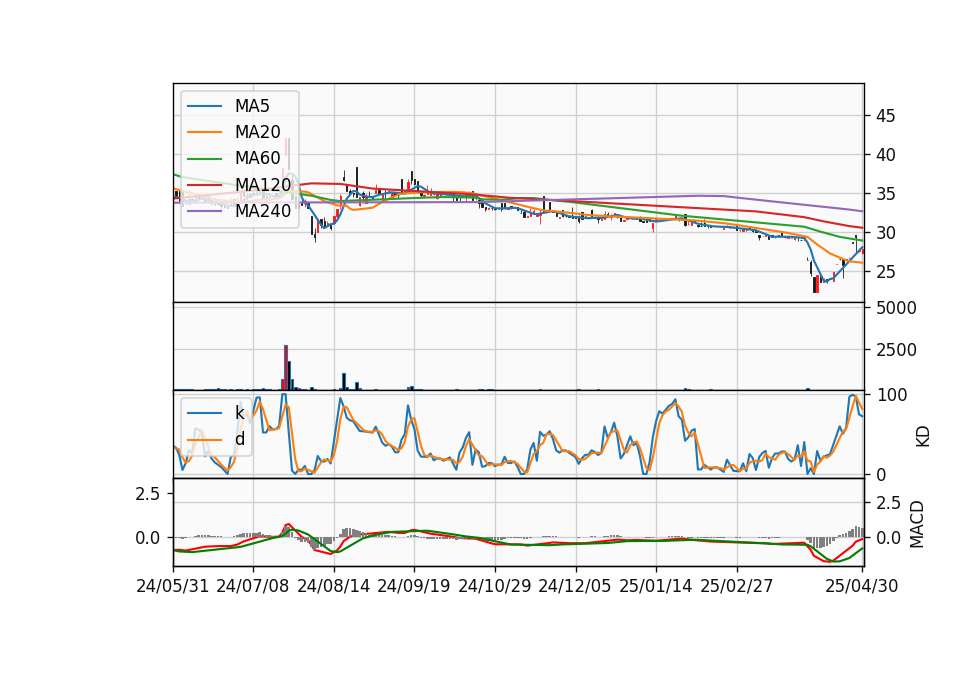Click the tallest volume bar spike
This screenshot has height=690, width=960.
point(285,367)
